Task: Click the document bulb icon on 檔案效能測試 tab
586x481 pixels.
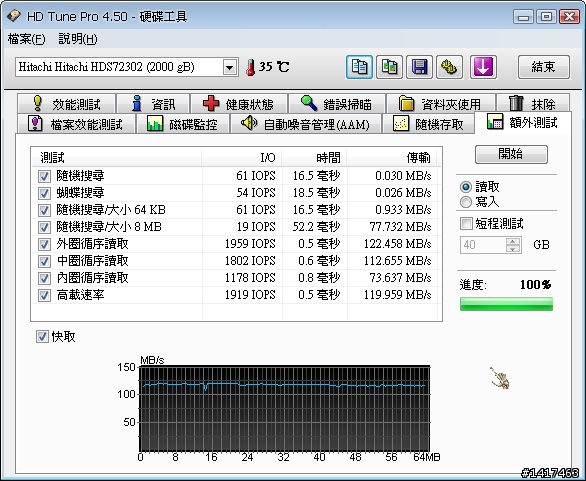Action: point(35,123)
